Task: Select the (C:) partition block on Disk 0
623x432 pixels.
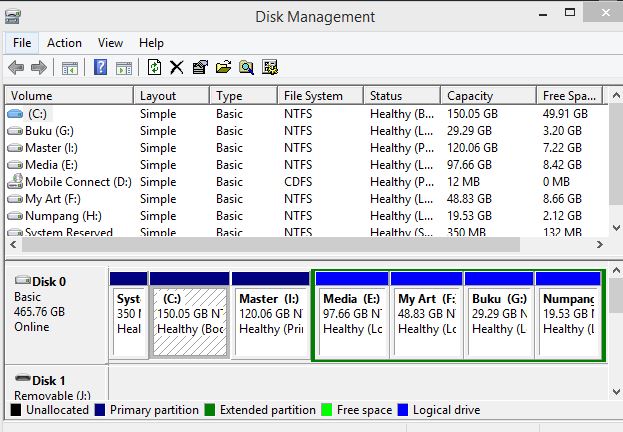Action: [x=190, y=315]
